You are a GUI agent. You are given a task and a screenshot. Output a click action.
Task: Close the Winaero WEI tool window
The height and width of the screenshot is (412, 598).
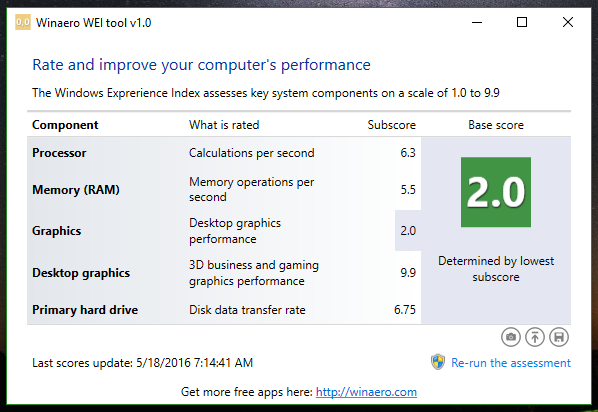tap(567, 23)
